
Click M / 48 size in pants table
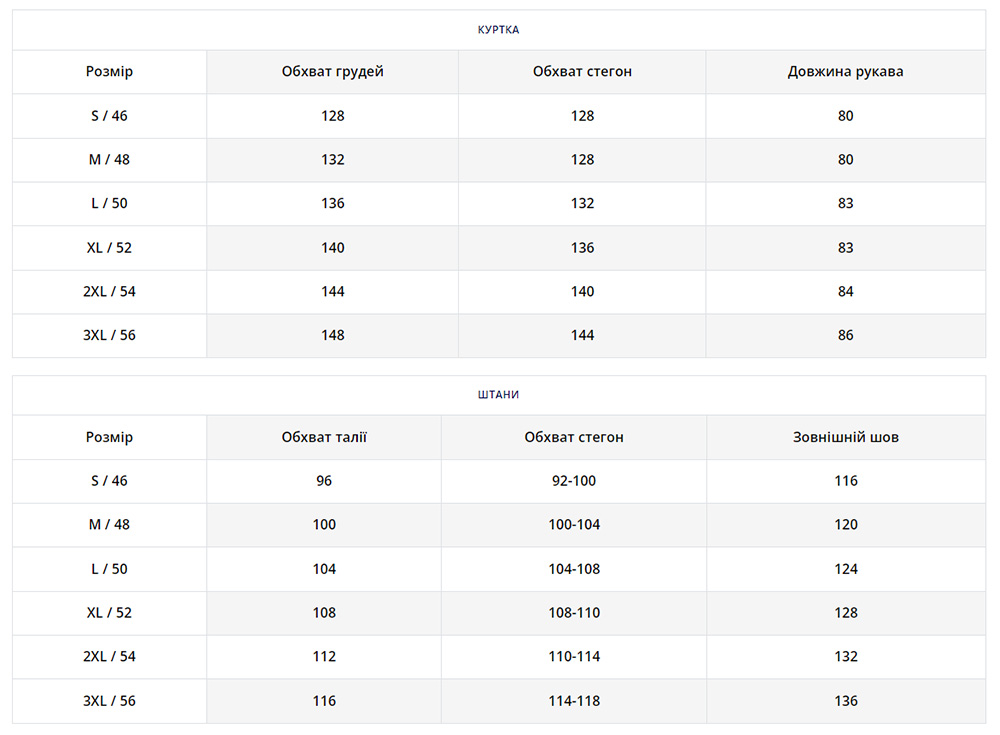point(109,525)
